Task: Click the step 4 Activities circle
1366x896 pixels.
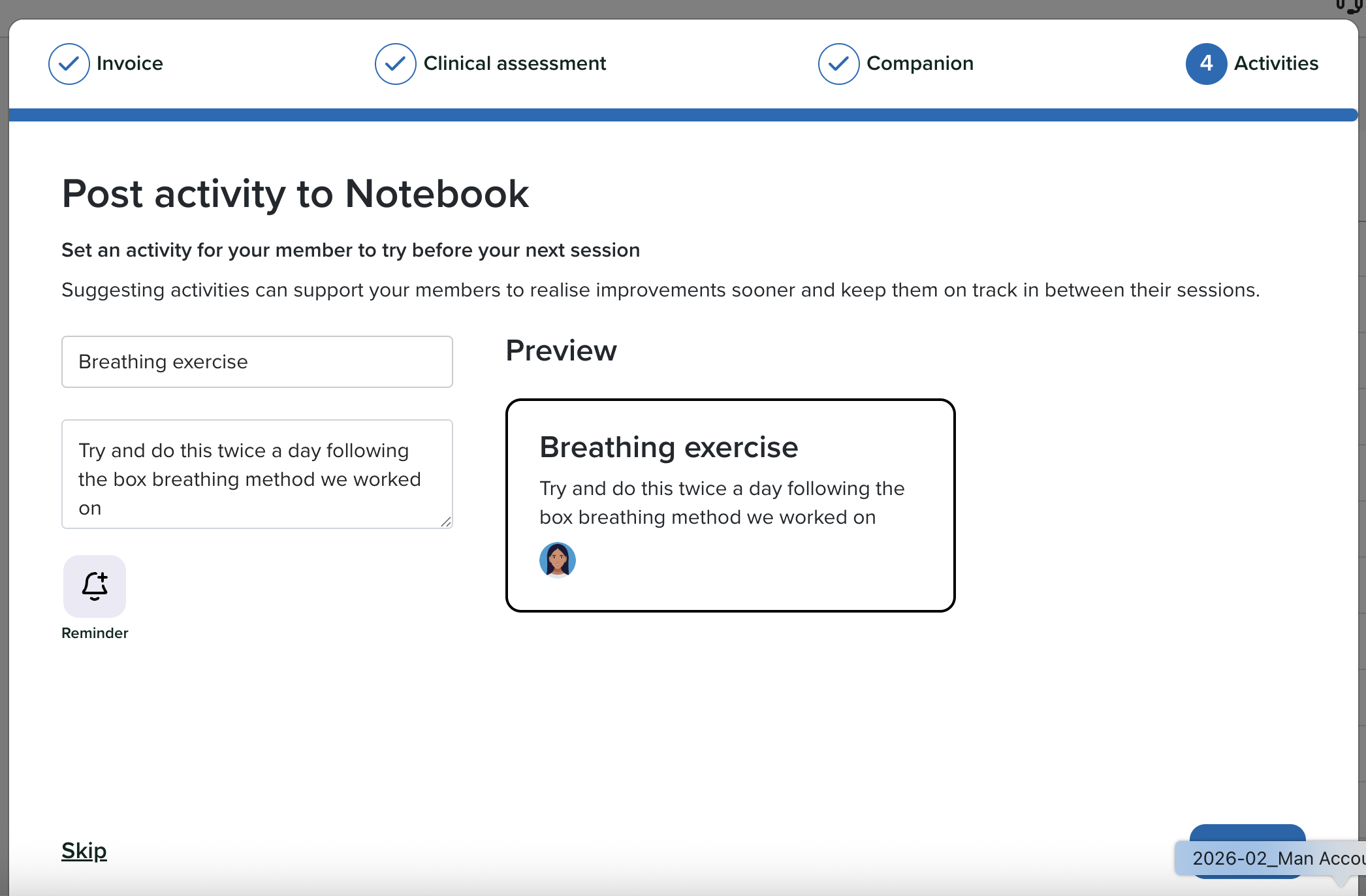Action: pos(1205,64)
